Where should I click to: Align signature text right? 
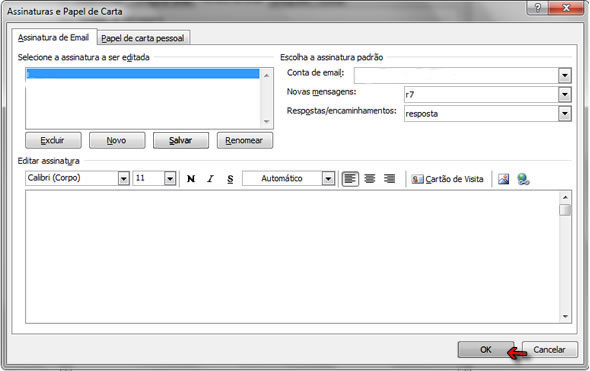[389, 179]
